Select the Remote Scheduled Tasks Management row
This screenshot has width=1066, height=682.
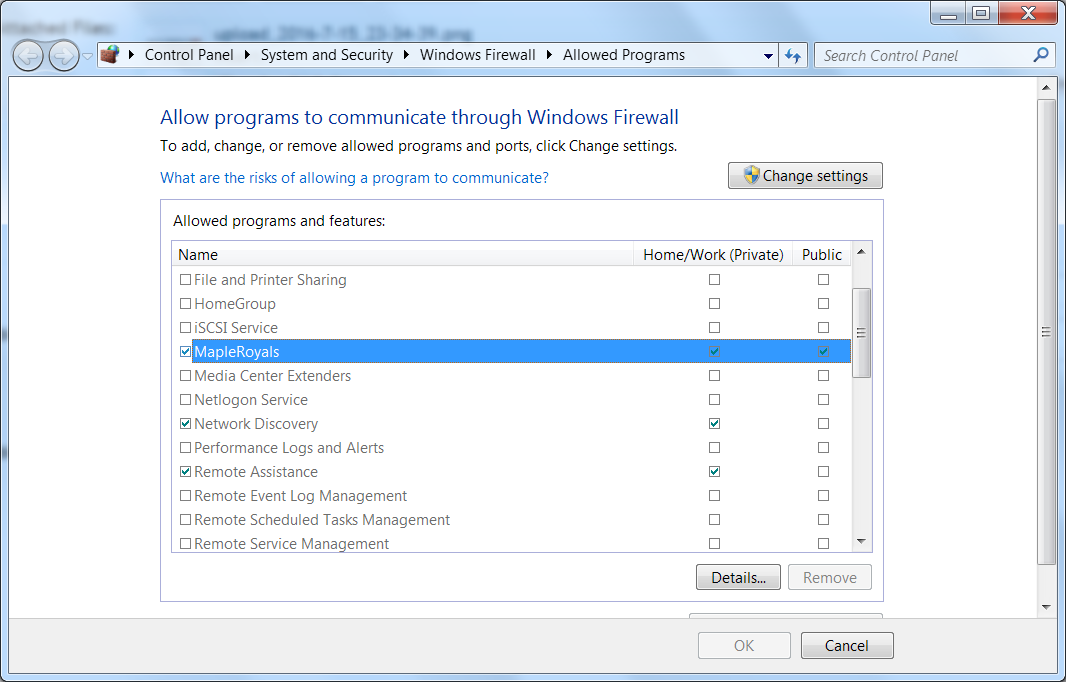click(x=511, y=519)
